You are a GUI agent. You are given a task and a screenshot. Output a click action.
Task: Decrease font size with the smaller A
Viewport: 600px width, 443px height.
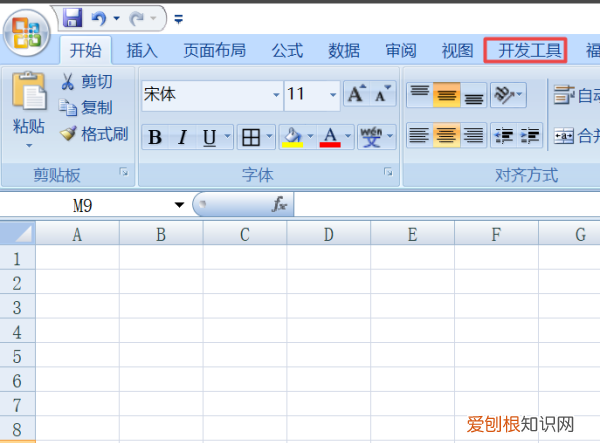pyautogui.click(x=383, y=94)
